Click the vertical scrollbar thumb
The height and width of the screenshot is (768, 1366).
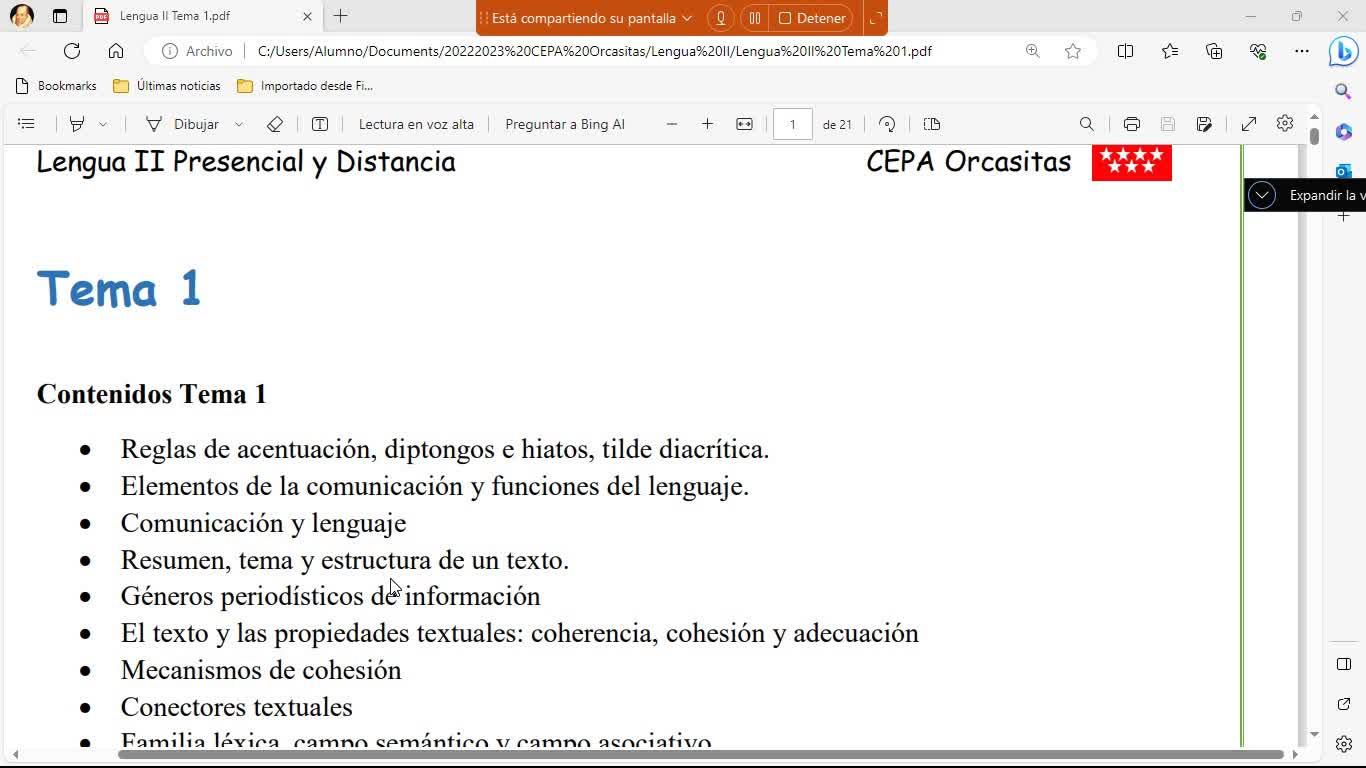tap(1313, 136)
